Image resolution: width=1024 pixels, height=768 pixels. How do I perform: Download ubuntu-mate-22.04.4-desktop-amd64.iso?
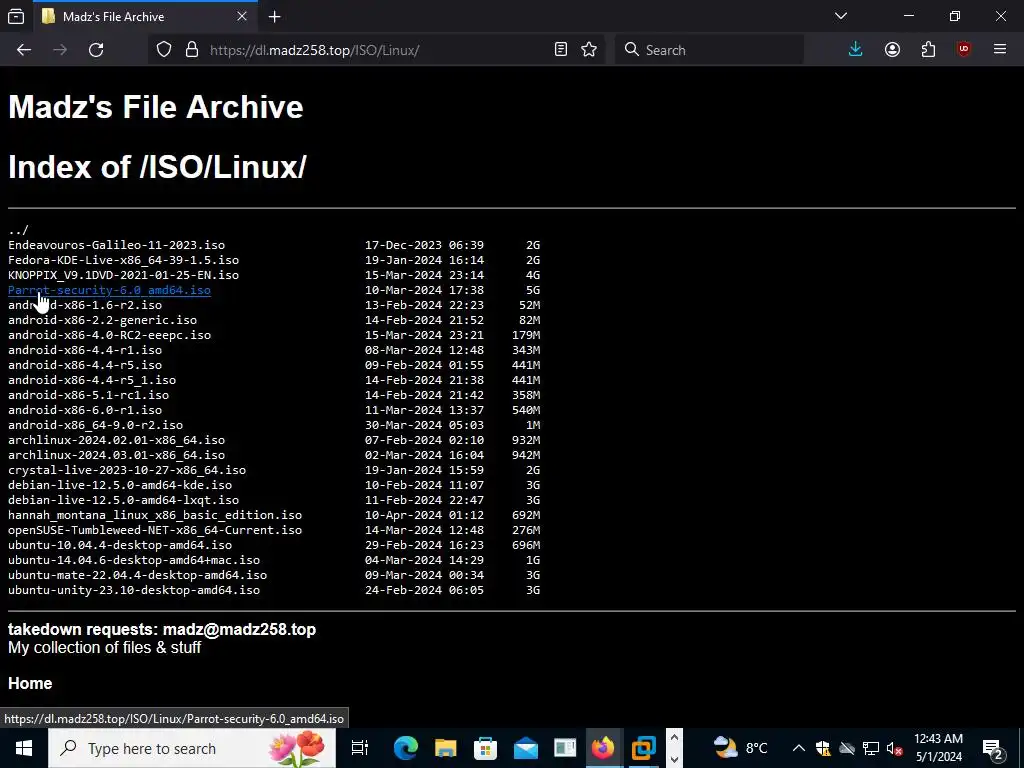[x=137, y=575]
